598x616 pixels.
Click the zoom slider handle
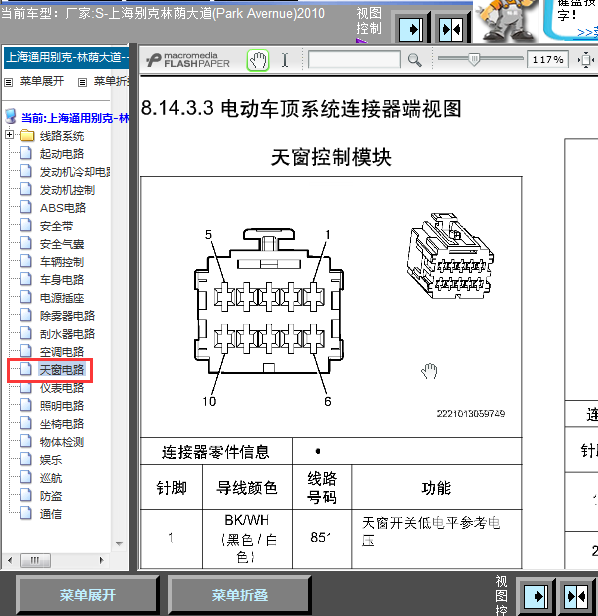(x=474, y=59)
